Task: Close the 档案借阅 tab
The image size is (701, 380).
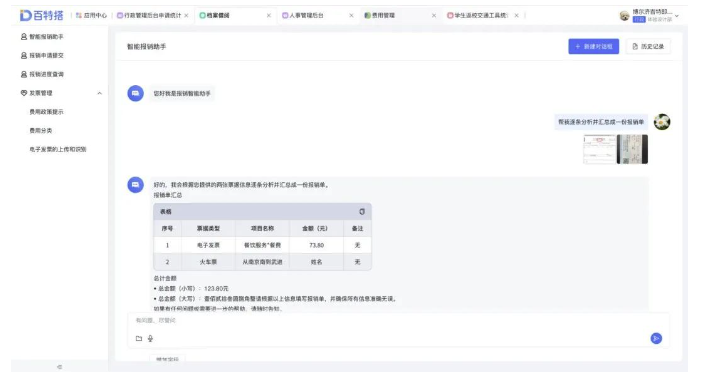Action: (x=269, y=15)
